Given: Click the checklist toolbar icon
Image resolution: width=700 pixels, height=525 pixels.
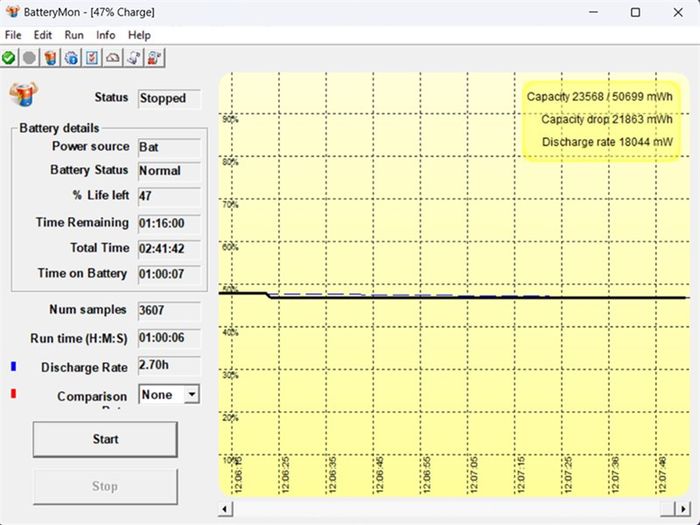Looking at the screenshot, I should click(x=92, y=58).
